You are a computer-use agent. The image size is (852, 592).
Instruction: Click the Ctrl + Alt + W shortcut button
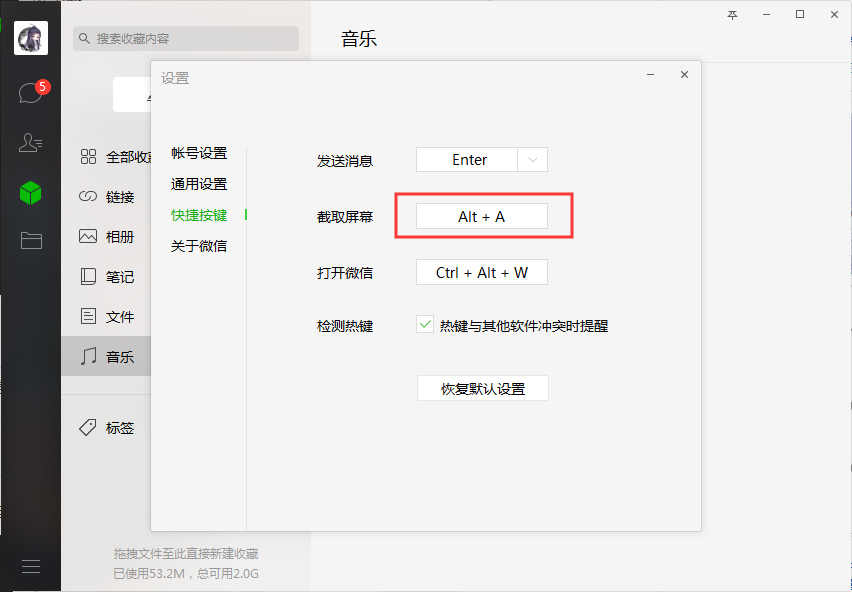tap(481, 272)
